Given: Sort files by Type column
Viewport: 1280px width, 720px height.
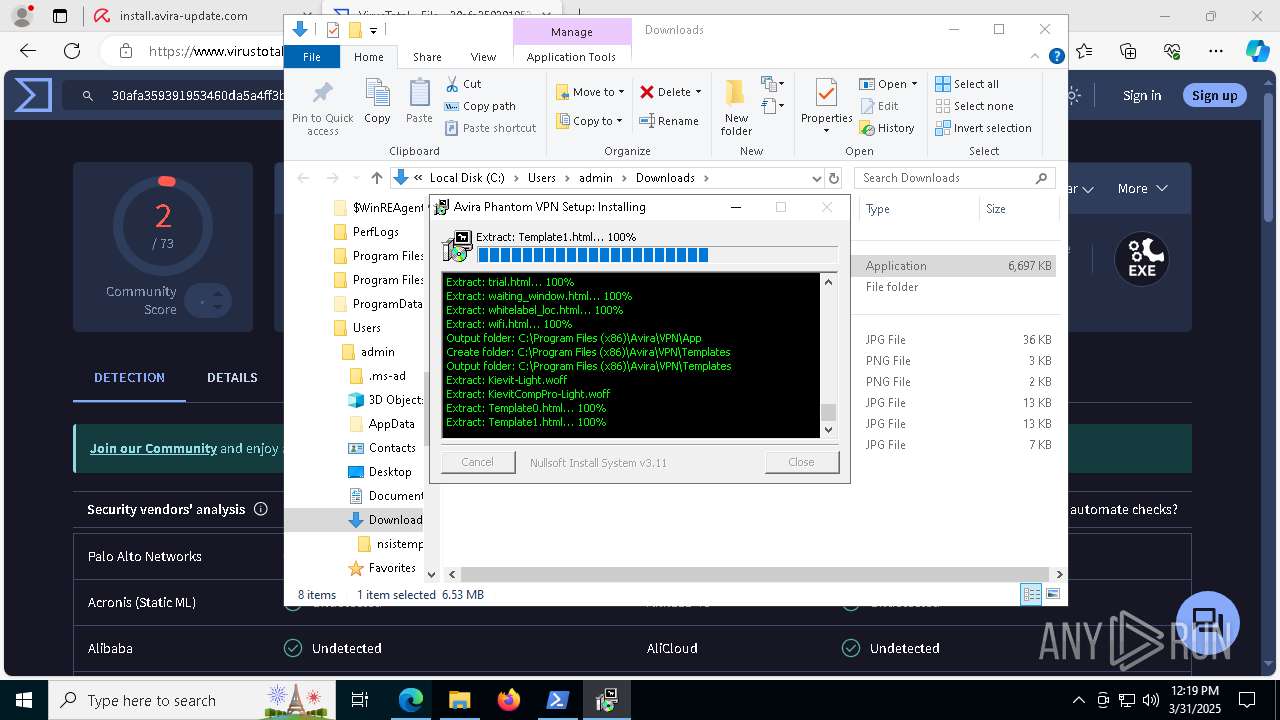Looking at the screenshot, I should [x=918, y=209].
